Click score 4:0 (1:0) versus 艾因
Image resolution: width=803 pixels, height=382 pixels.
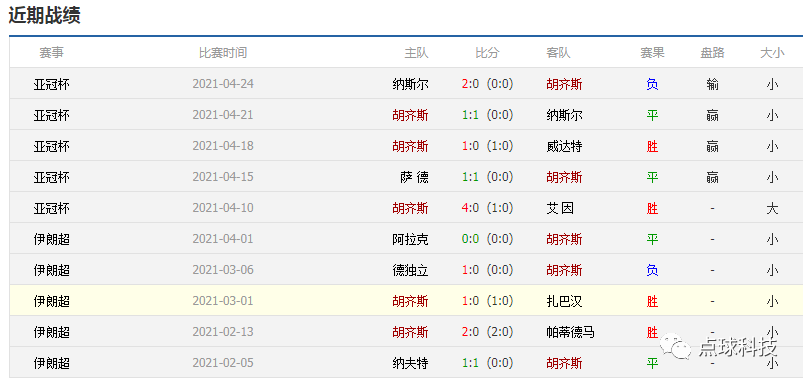tap(487, 208)
